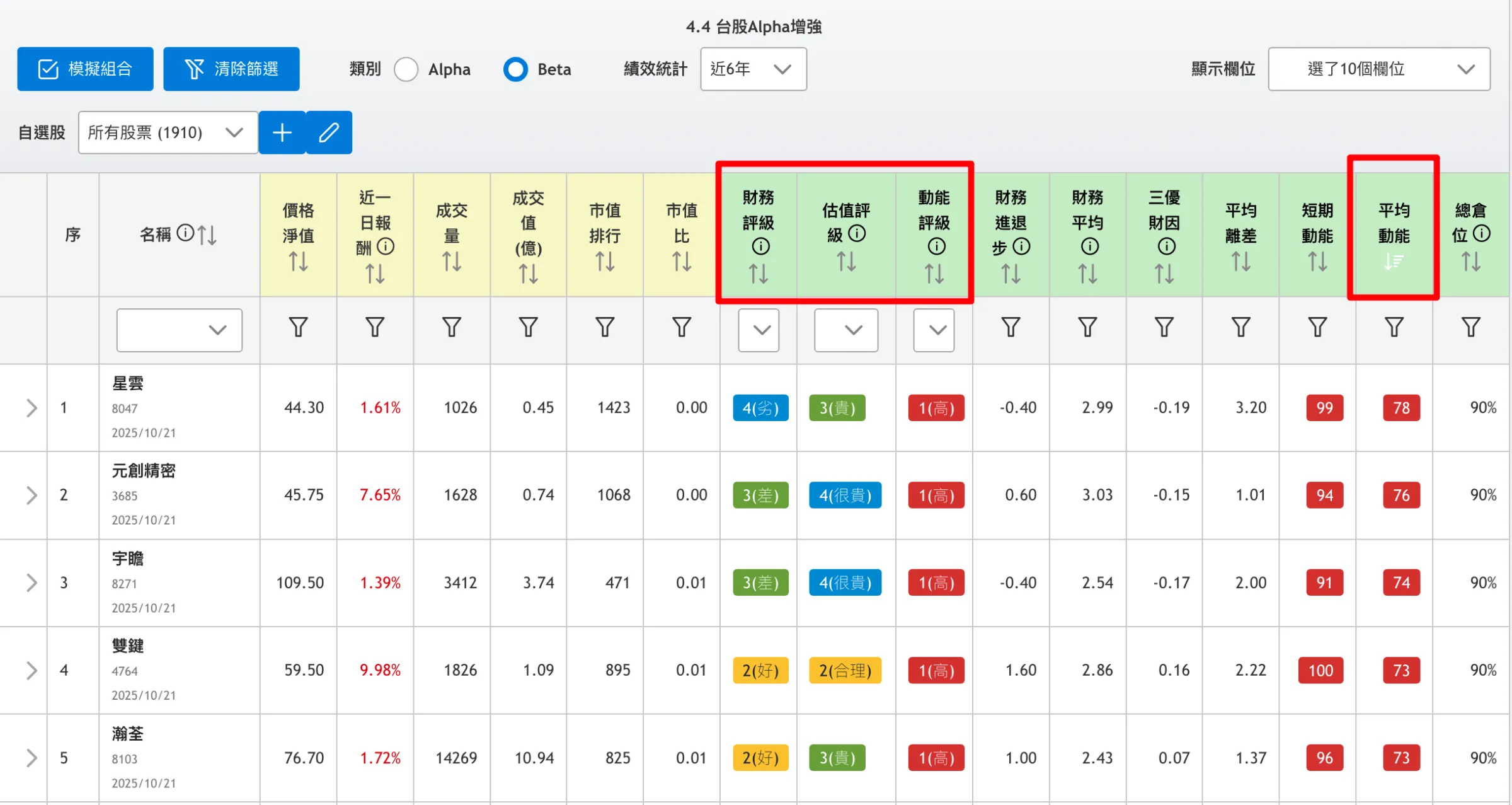
Task: Sort by 市值比 column
Action: click(682, 261)
